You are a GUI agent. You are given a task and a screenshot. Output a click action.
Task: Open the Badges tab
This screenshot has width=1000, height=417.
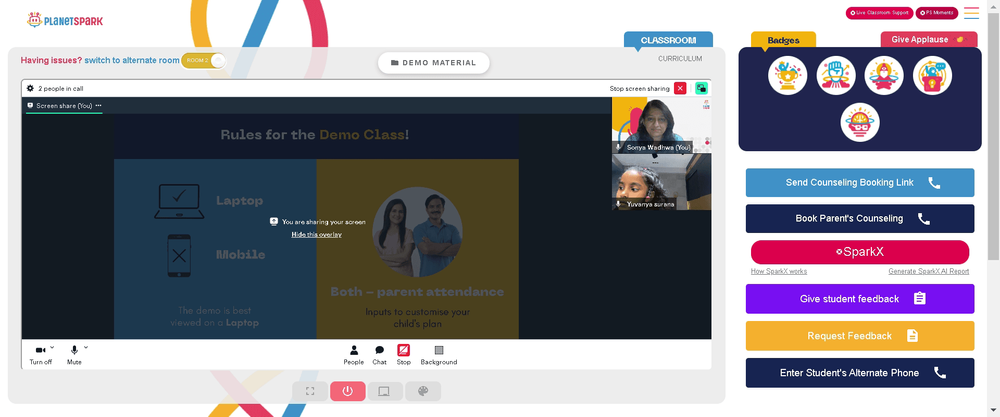click(x=783, y=40)
